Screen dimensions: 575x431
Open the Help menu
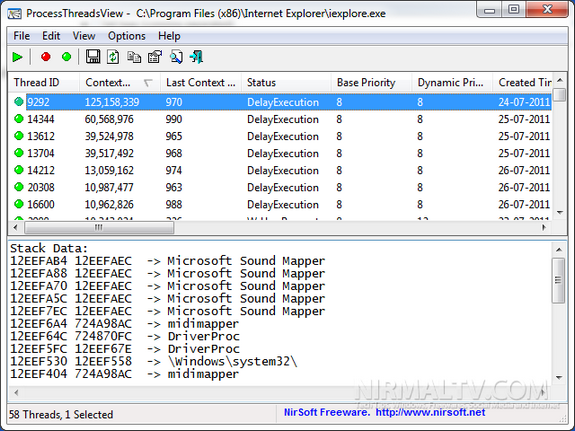169,36
